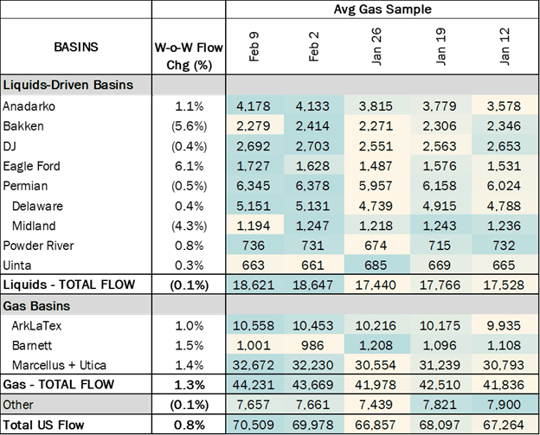This screenshot has width=540, height=435.
Task: Select the Jan 19 column header
Action: pyautogui.click(x=440, y=46)
